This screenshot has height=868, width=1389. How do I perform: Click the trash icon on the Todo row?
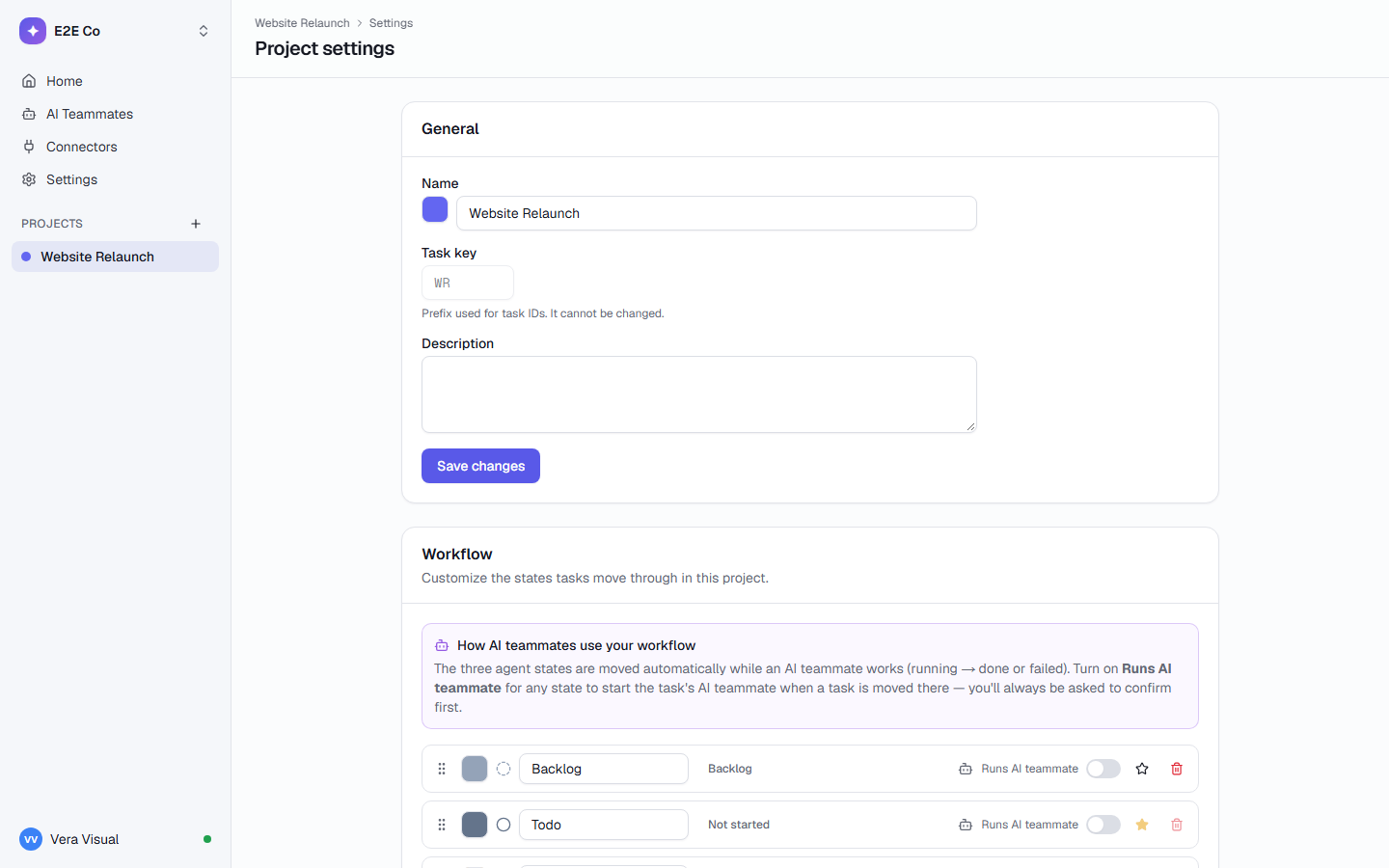pos(1177,825)
